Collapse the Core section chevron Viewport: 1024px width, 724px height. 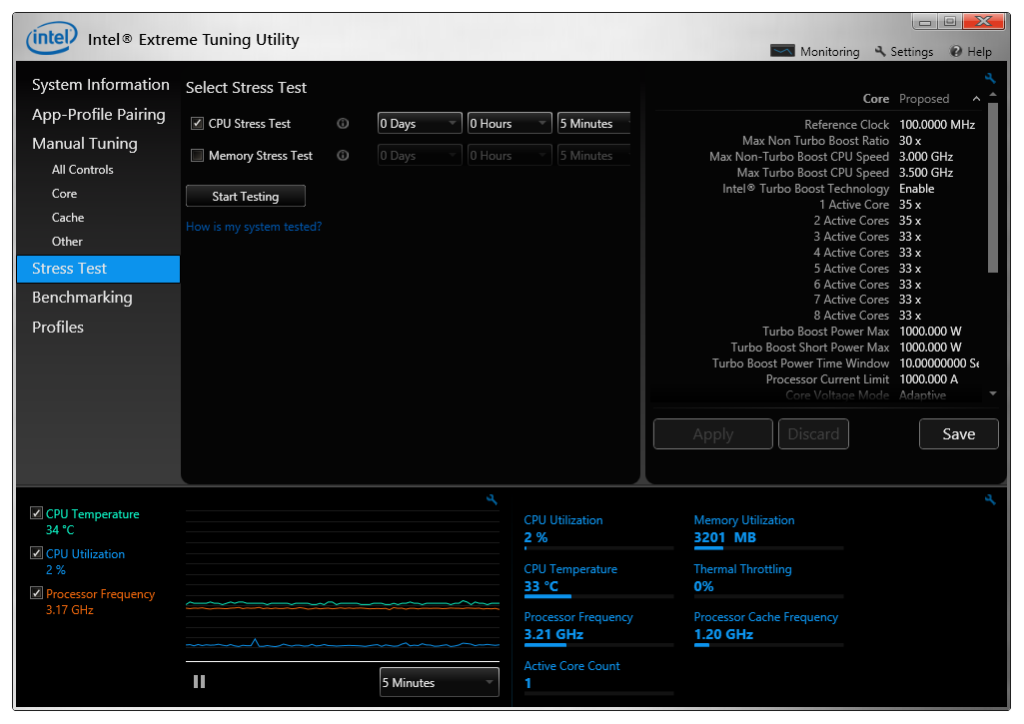point(976,99)
